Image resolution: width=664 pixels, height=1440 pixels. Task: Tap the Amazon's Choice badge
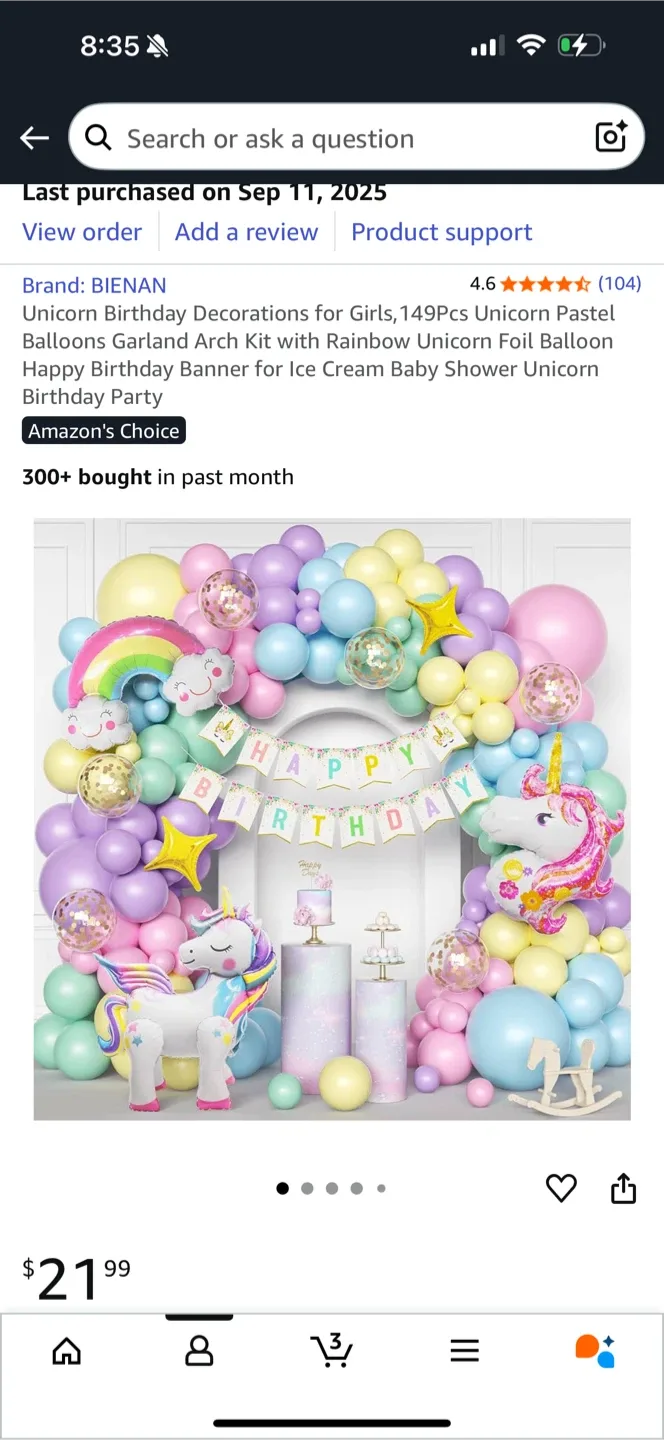click(x=104, y=431)
